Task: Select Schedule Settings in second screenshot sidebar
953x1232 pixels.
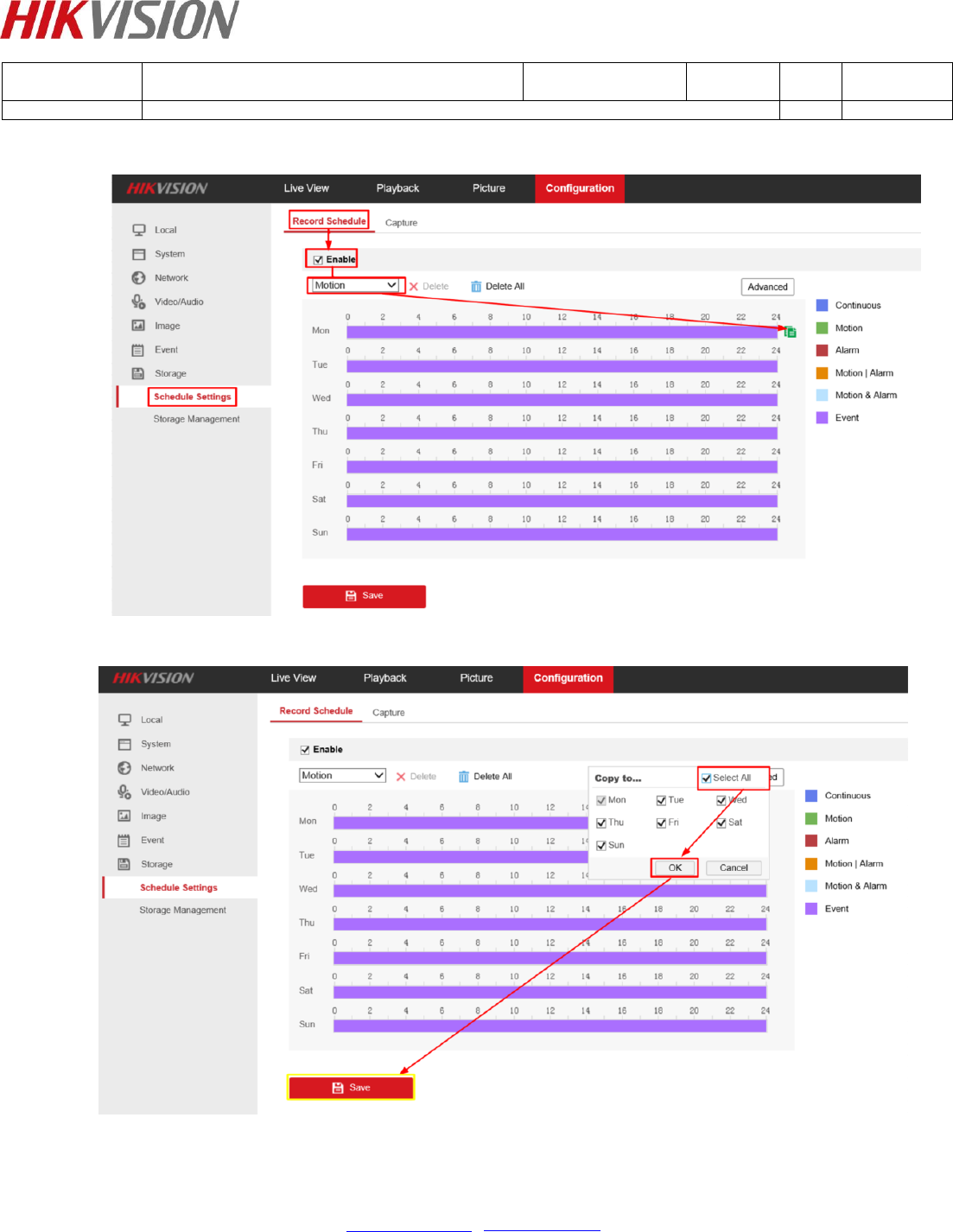Action: pos(179,887)
